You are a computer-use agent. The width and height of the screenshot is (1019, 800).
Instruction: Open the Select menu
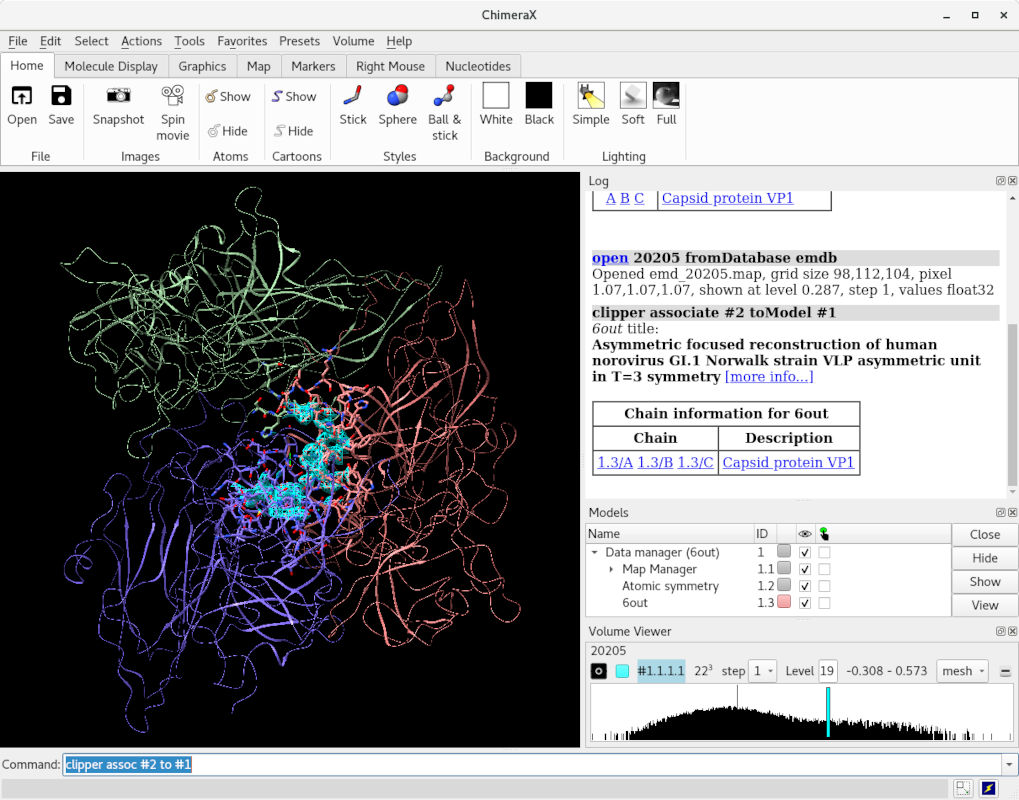91,41
